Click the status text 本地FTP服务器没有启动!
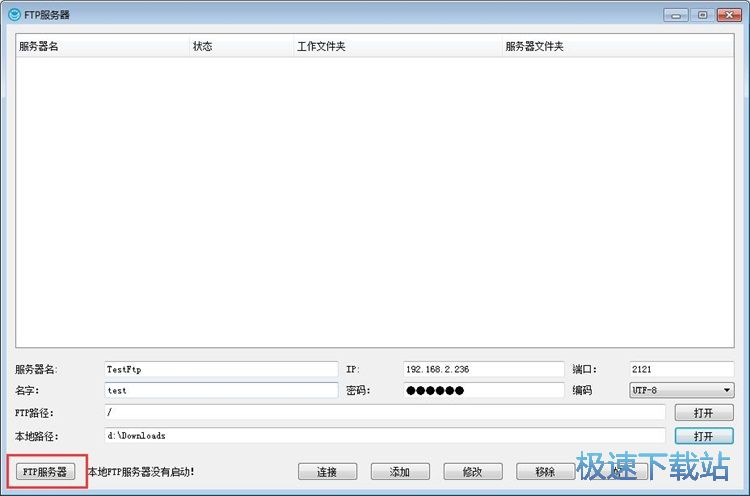 pyautogui.click(x=141, y=472)
